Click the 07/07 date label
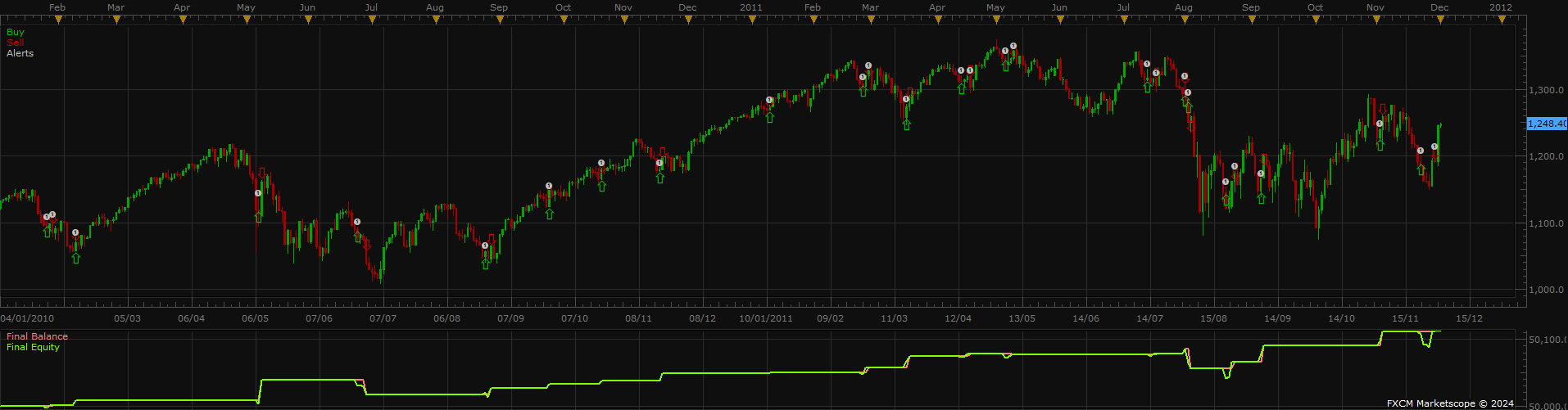The width and height of the screenshot is (1568, 410). point(383,318)
